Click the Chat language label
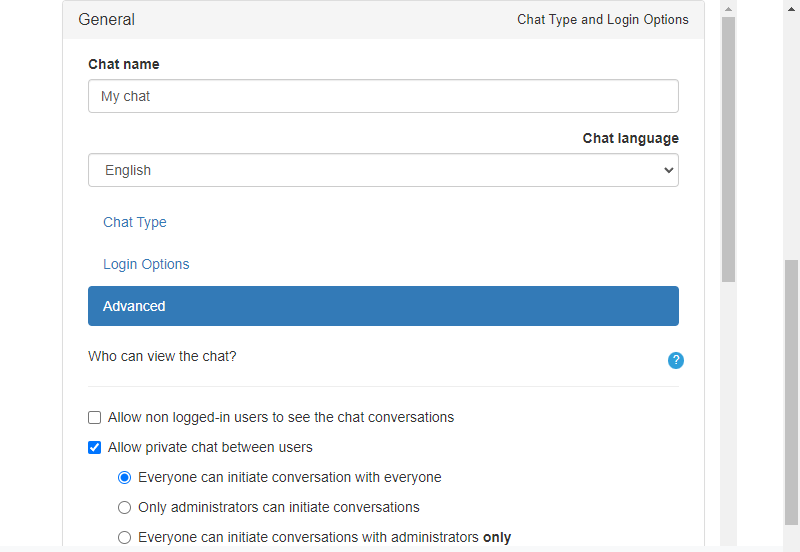 coord(630,138)
